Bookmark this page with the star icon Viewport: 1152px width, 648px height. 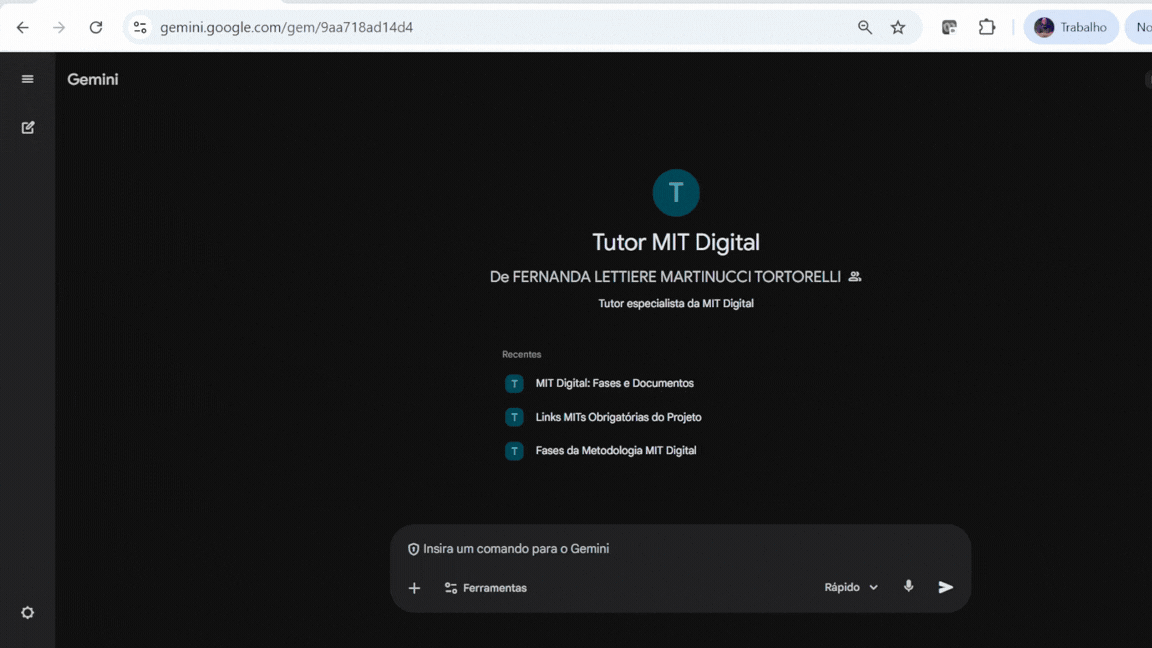898,27
